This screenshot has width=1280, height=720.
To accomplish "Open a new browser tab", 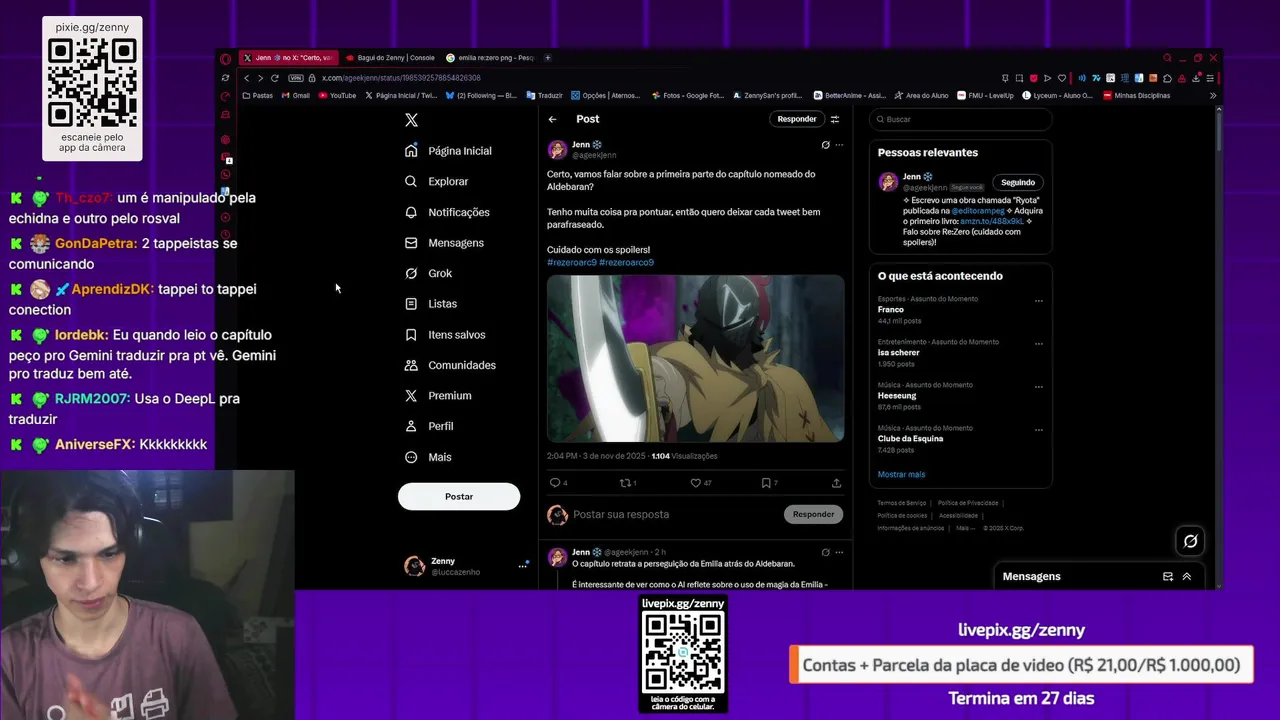I will 548,58.
